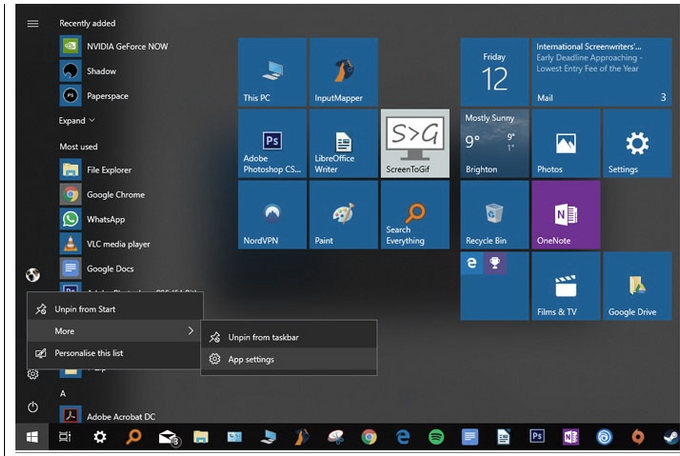This screenshot has width=680, height=456.
Task: Click the Most used heading
Action: [x=78, y=147]
